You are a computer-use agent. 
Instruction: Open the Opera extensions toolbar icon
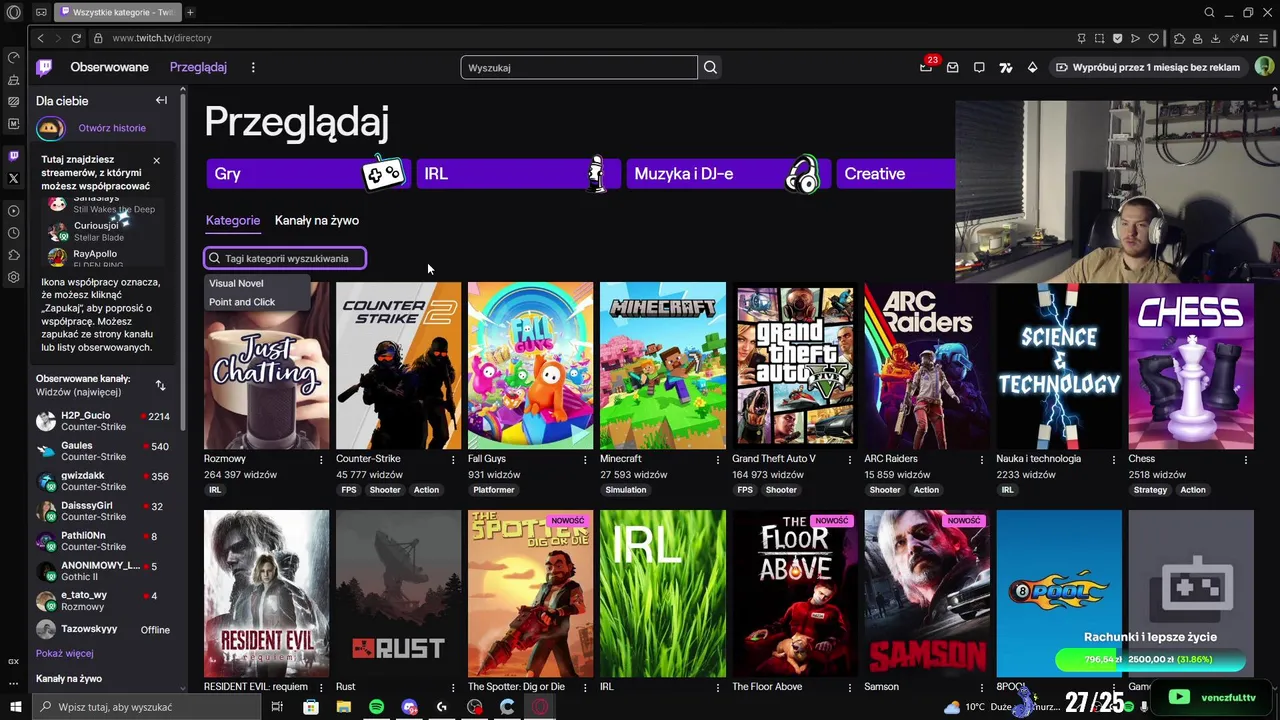click(x=1179, y=38)
